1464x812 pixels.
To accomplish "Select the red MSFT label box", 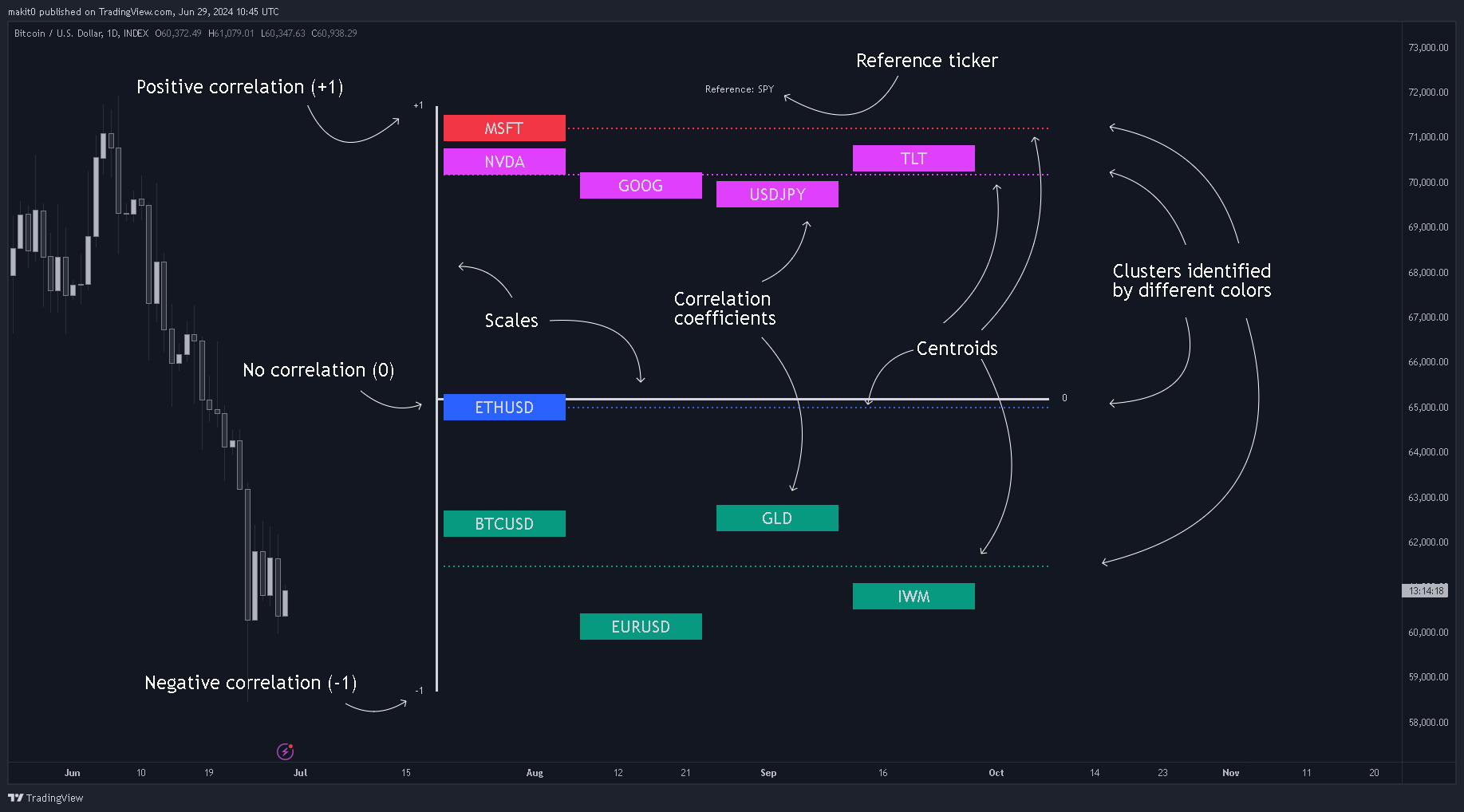I will tap(504, 128).
